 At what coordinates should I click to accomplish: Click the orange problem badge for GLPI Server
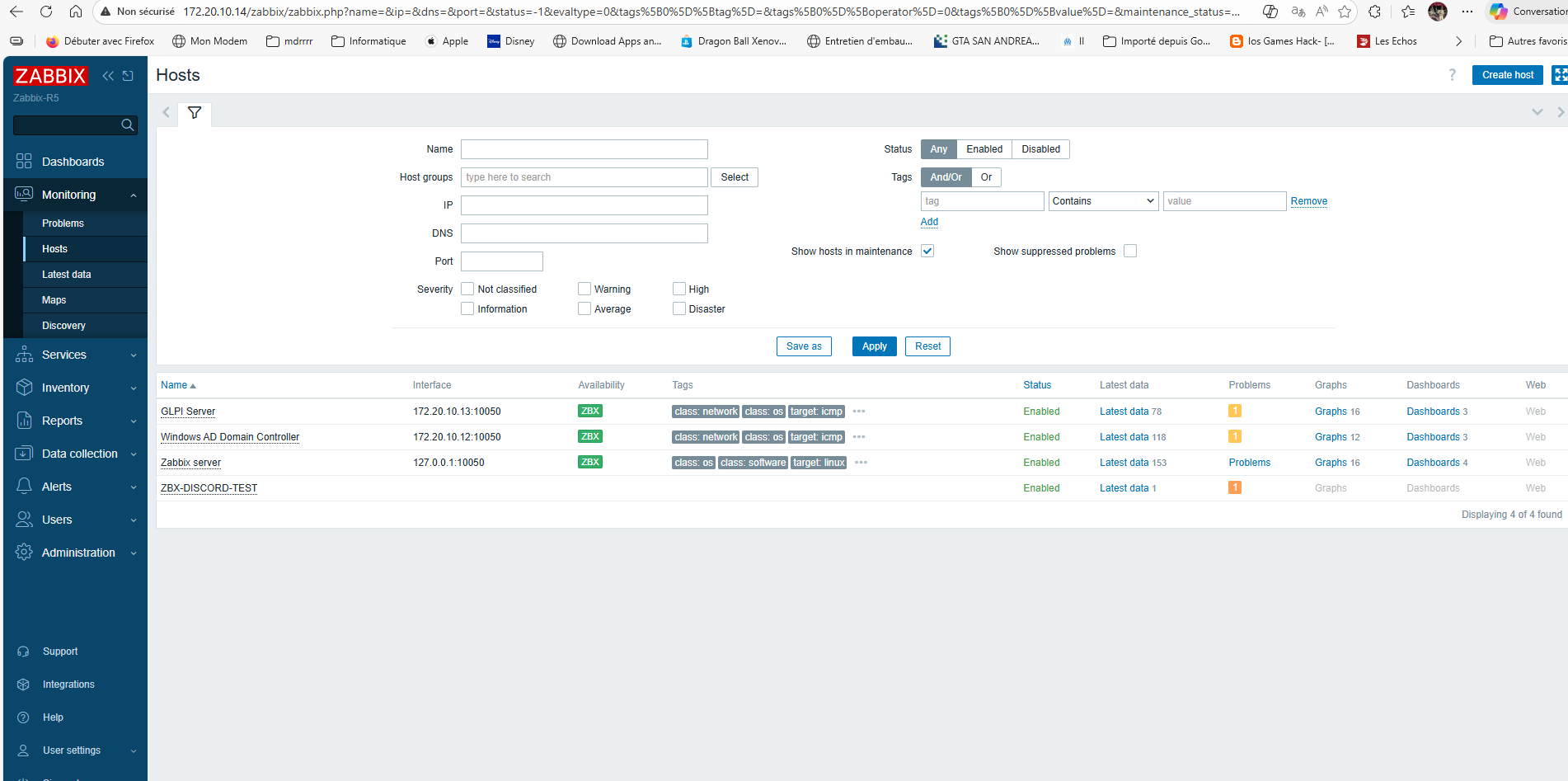tap(1234, 411)
